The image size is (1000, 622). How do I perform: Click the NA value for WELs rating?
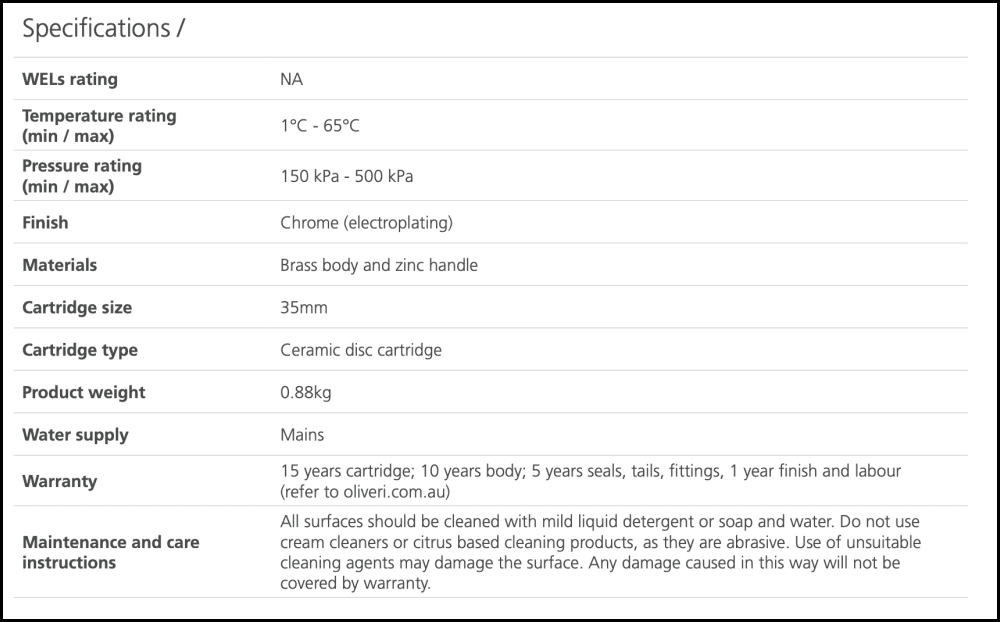pyautogui.click(x=291, y=79)
